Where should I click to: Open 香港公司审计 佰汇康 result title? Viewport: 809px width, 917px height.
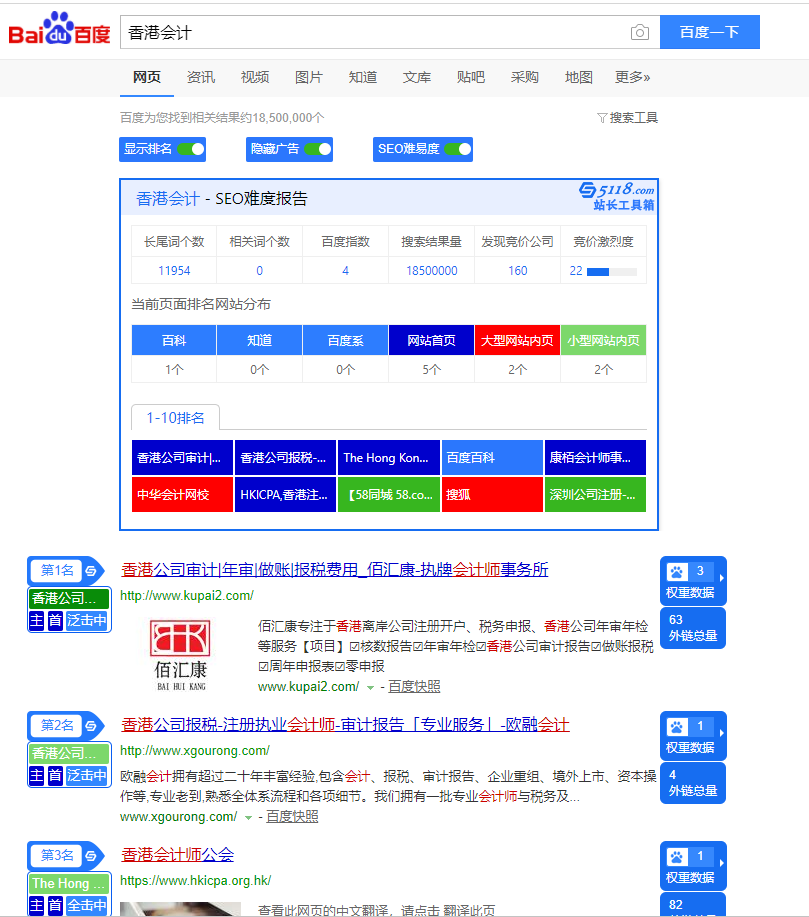[335, 570]
